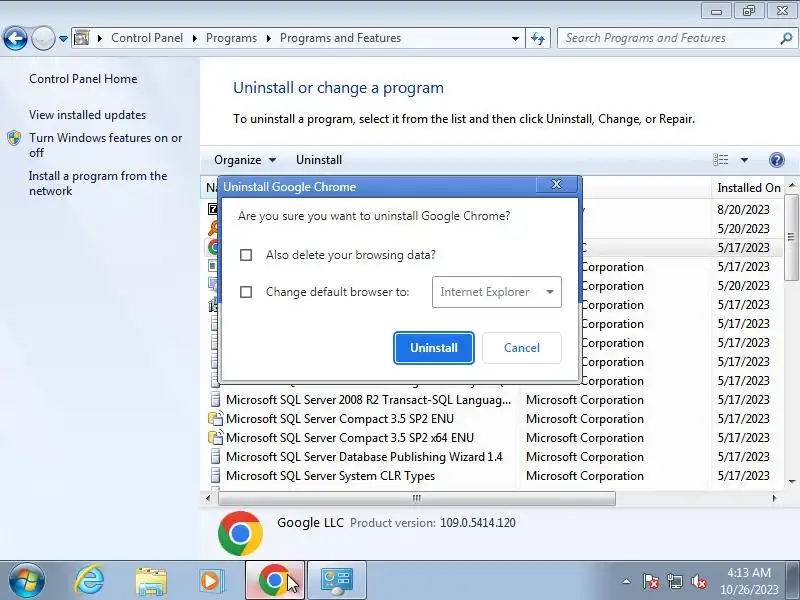This screenshot has height=600, width=800.
Task: Click Cancel in the dialog
Action: (x=521, y=347)
